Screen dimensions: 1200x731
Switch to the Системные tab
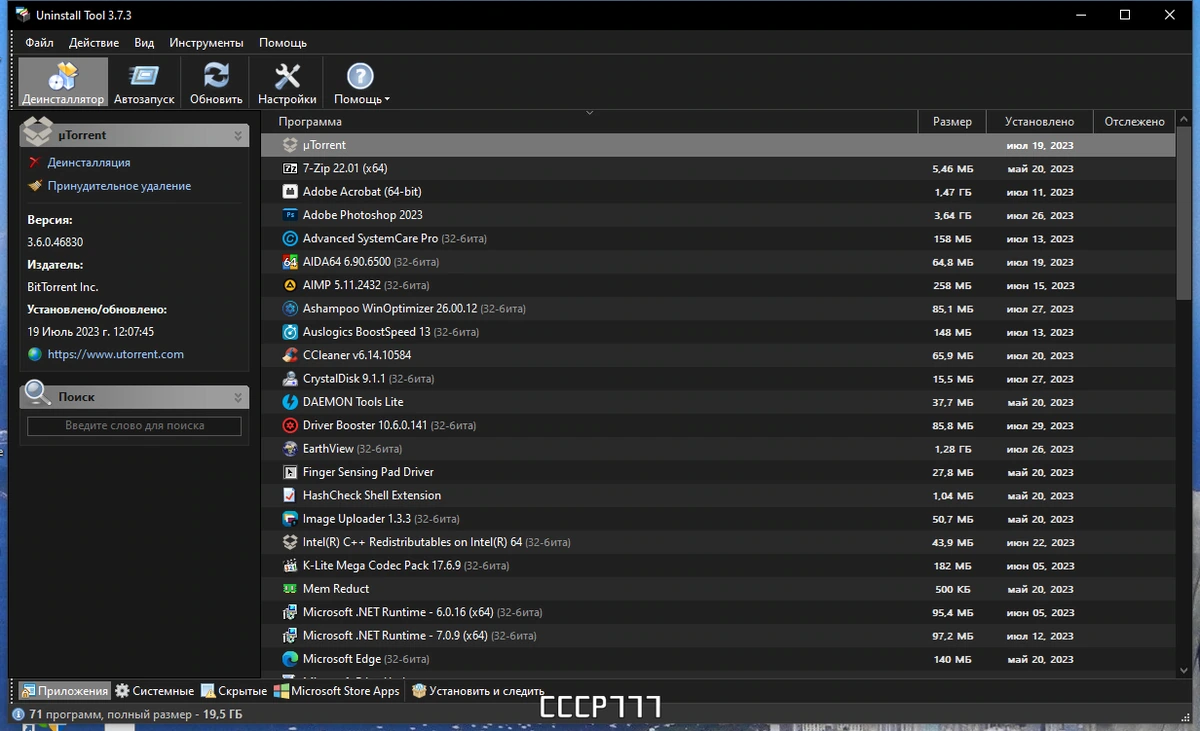(x=154, y=691)
